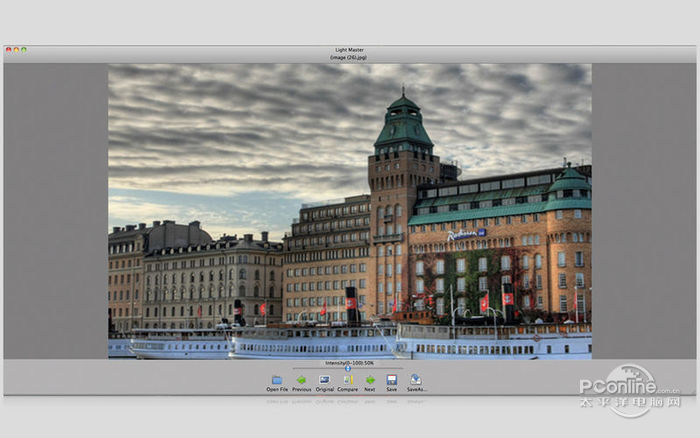Click the "Compare" text label
The width and height of the screenshot is (700, 438).
coord(348,390)
